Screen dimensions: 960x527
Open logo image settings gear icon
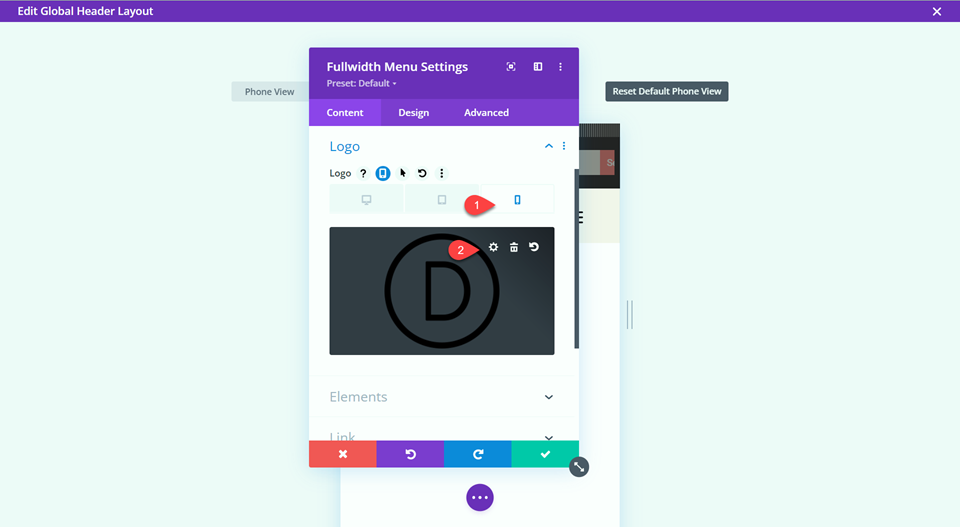(x=493, y=247)
